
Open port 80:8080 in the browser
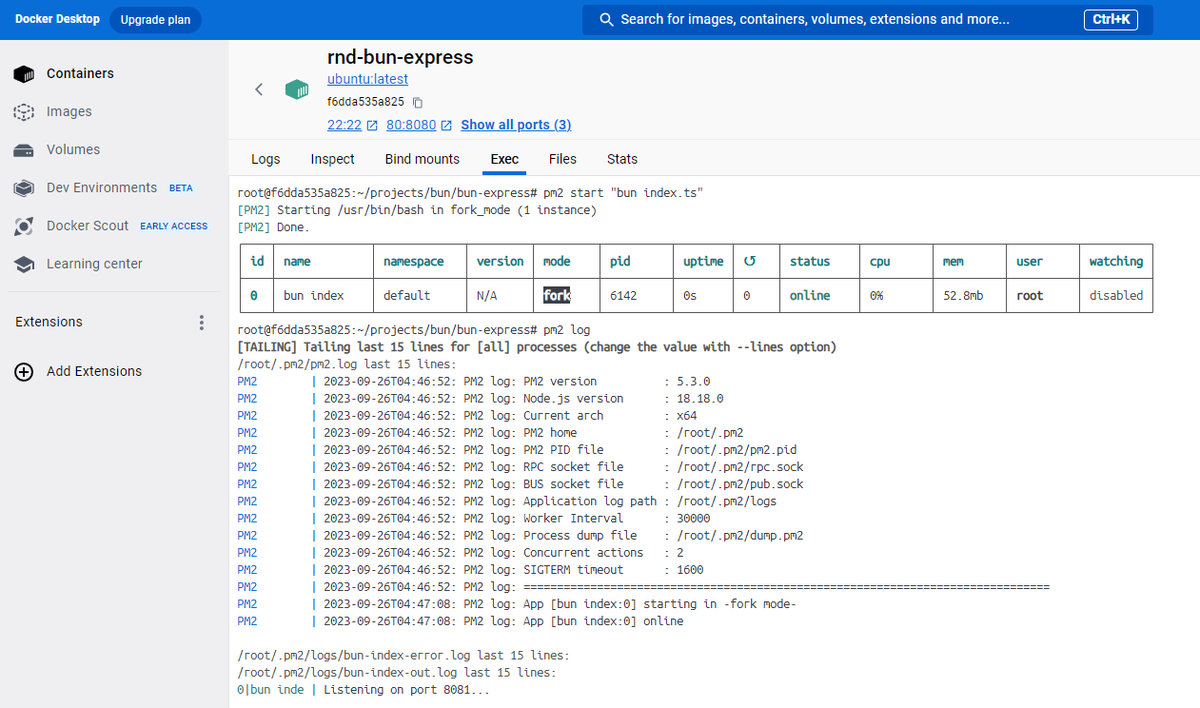click(x=410, y=125)
